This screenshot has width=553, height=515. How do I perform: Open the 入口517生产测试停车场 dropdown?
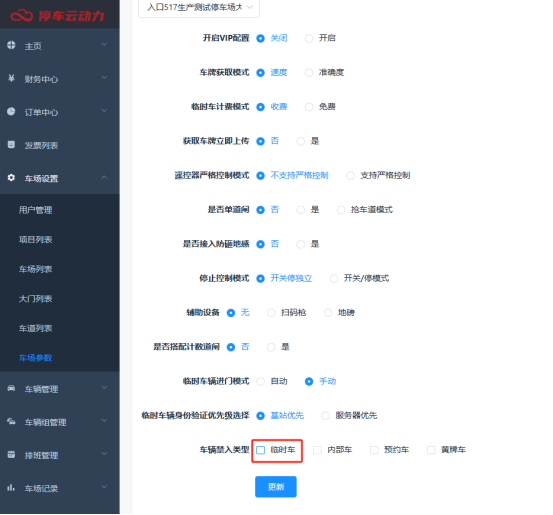pyautogui.click(x=199, y=7)
